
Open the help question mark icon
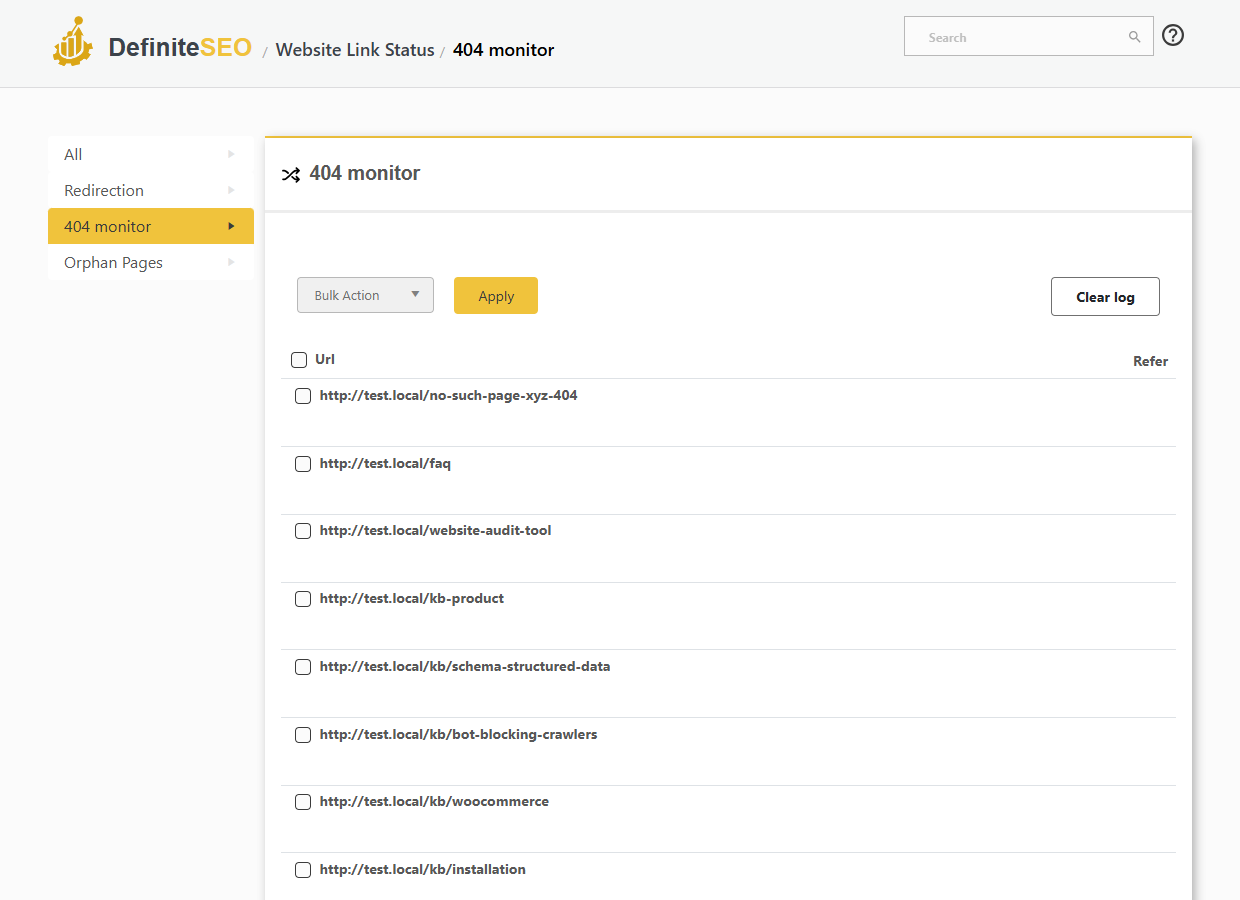[1173, 36]
